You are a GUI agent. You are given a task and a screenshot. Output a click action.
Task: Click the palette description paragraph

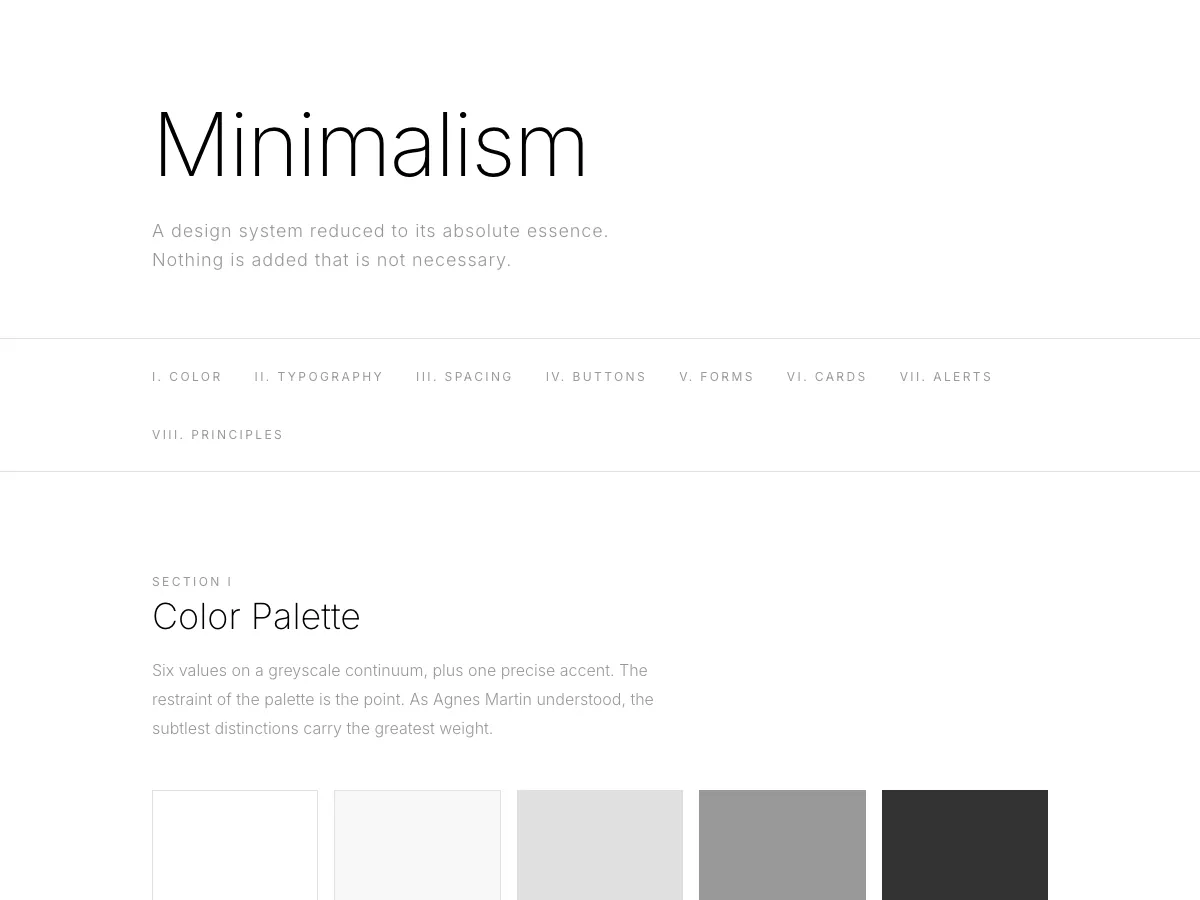403,699
